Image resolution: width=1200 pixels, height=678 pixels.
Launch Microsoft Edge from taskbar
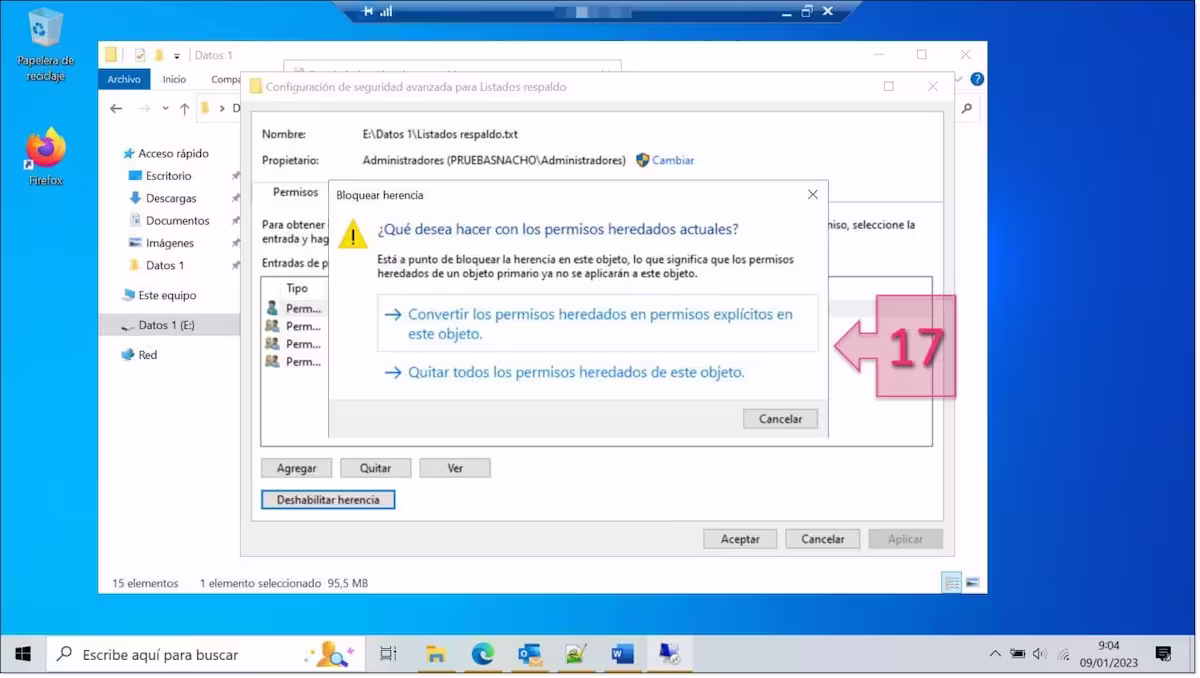click(x=483, y=654)
